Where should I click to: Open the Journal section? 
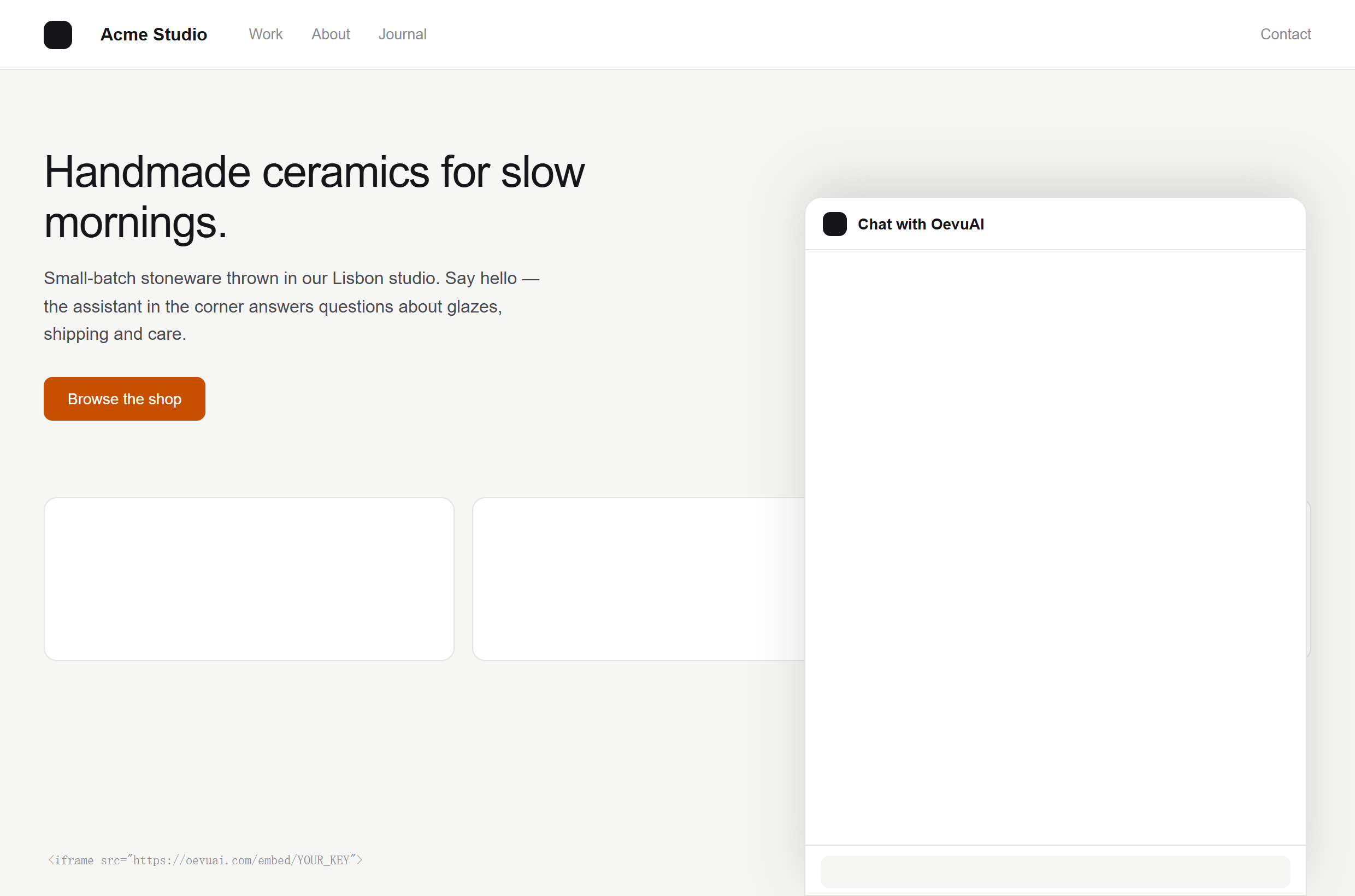(402, 34)
